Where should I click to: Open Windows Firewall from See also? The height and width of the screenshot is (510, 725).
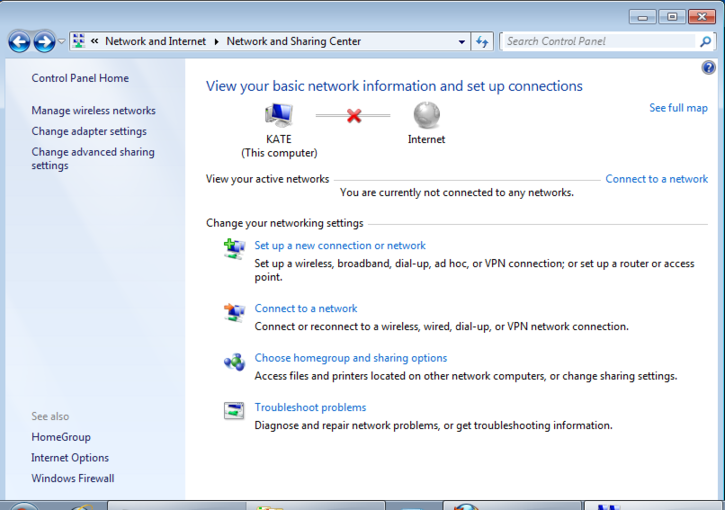[72, 479]
